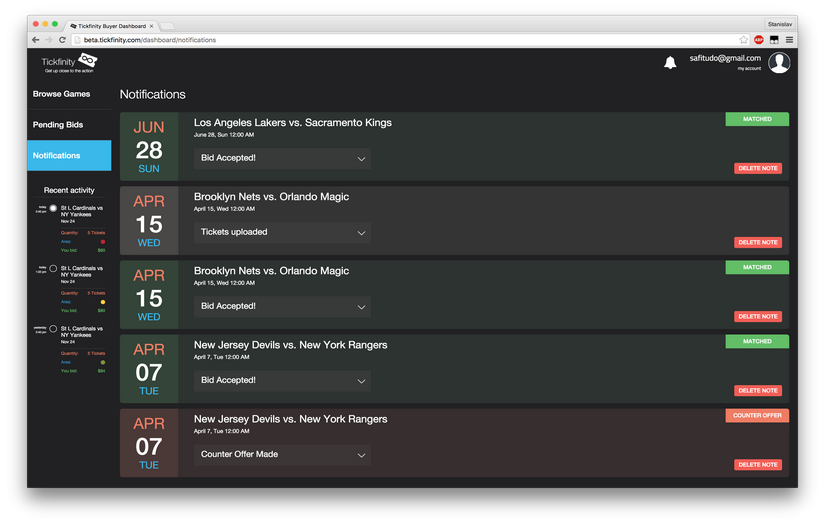This screenshot has height=525, width=825.
Task: Open the notification bell in the header
Action: (x=670, y=63)
